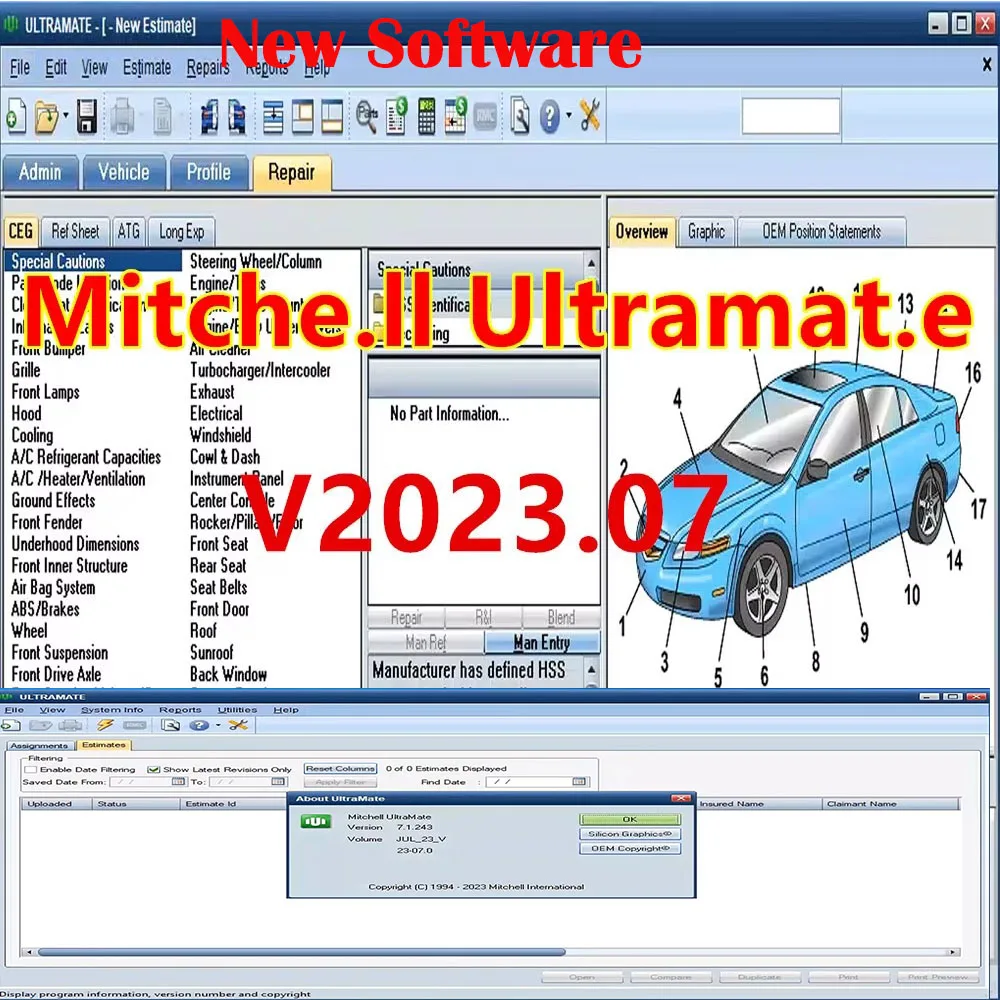The width and height of the screenshot is (1000, 1000).
Task: Select the Parts lookup magnifier icon
Action: click(369, 115)
